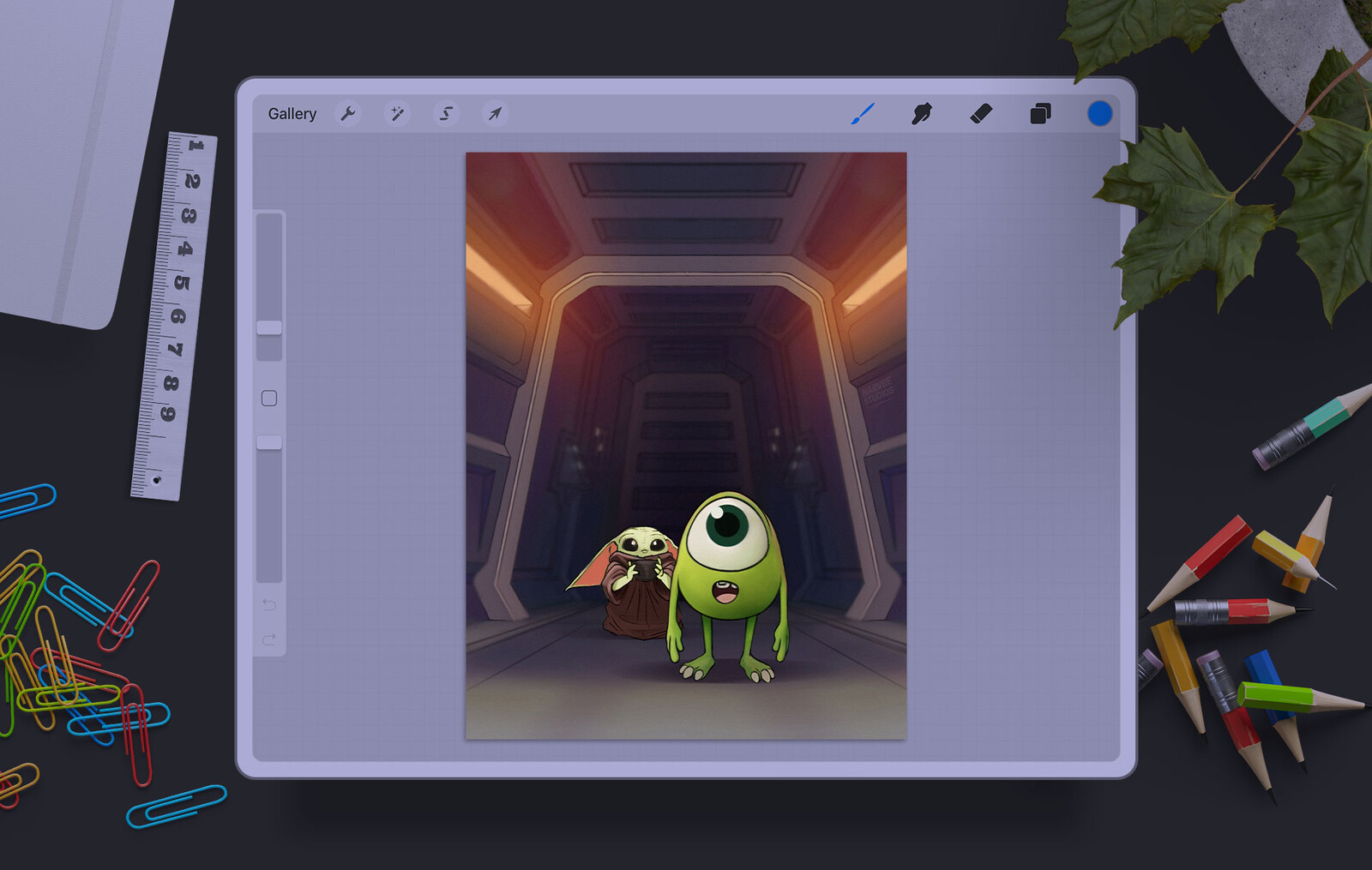Activate the Transform arrow tool
Image resolution: width=1372 pixels, height=870 pixels.
coord(495,114)
